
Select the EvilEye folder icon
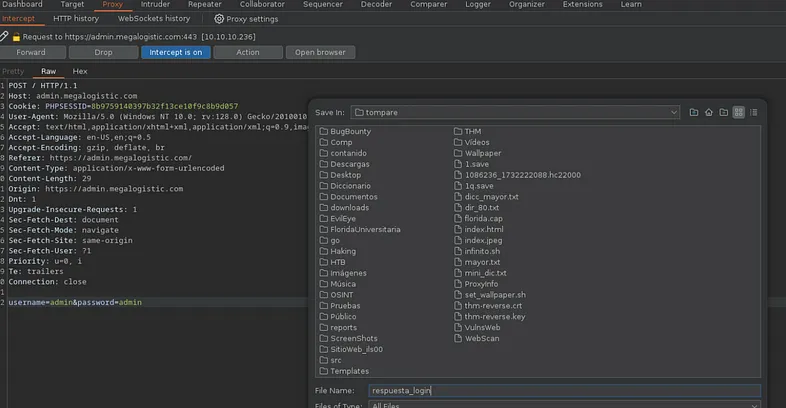click(324, 219)
